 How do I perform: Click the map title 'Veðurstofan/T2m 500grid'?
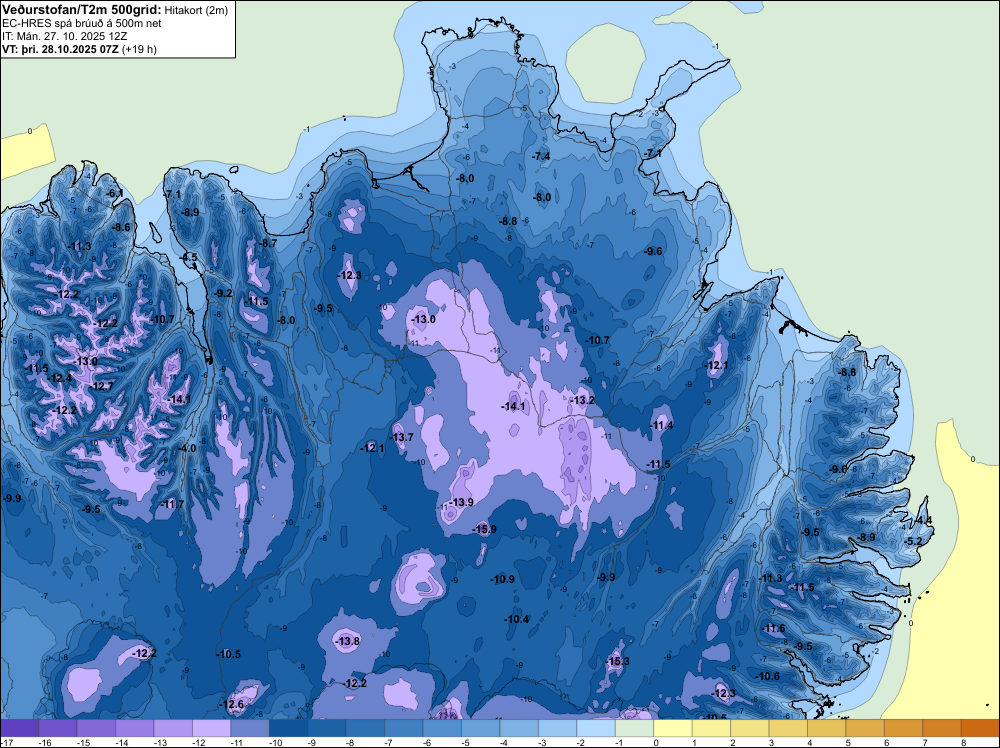point(81,10)
